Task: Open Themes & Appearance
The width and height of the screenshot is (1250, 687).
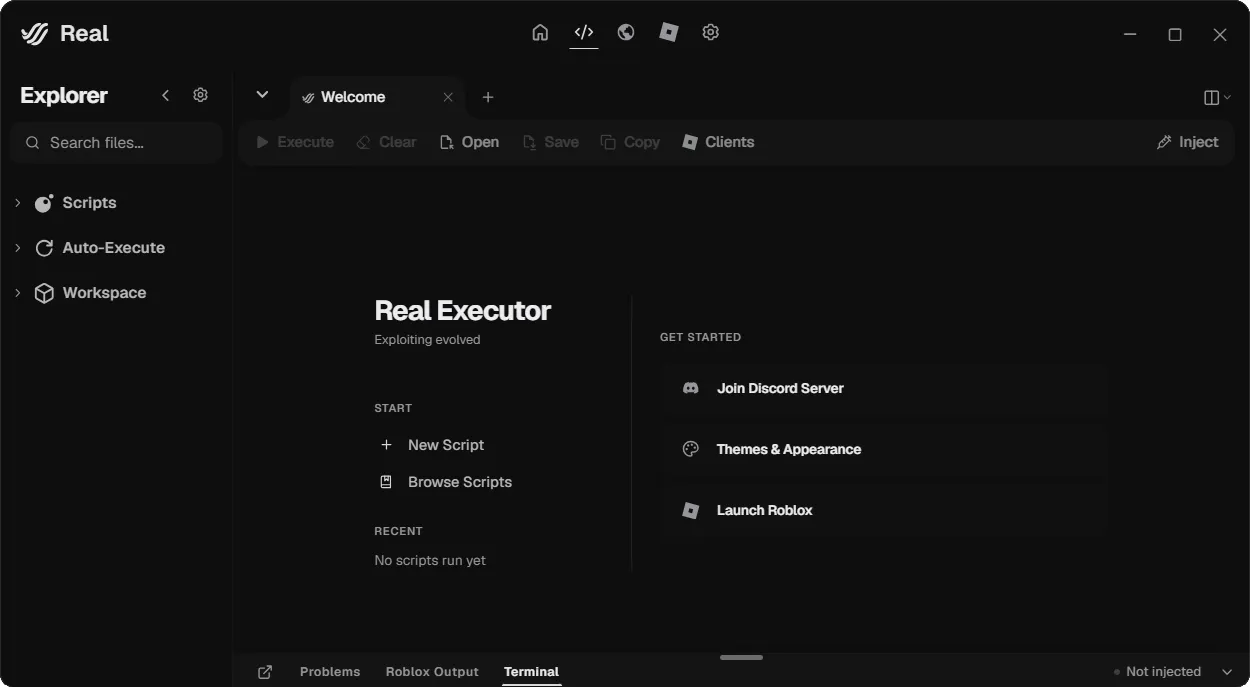Action: click(x=884, y=449)
